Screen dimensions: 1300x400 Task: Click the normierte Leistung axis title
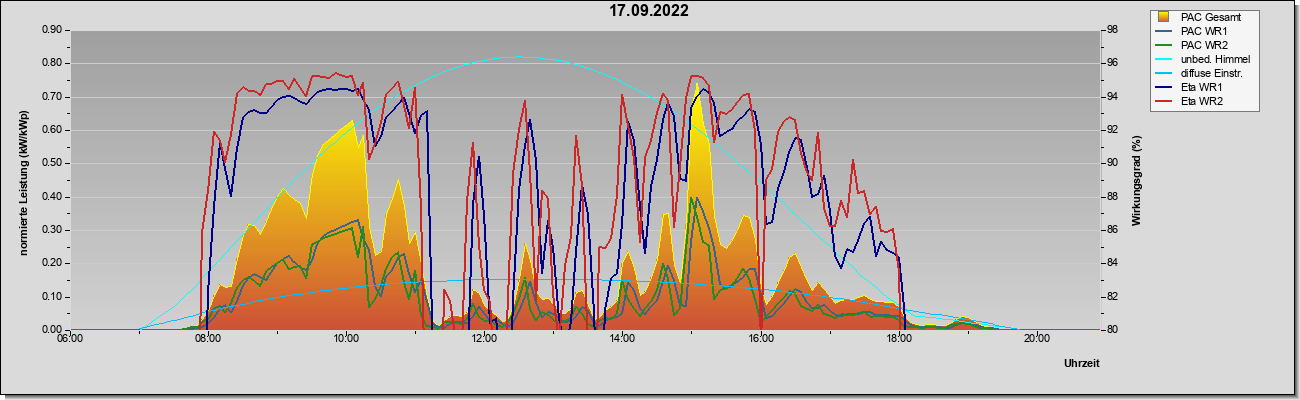[23, 180]
